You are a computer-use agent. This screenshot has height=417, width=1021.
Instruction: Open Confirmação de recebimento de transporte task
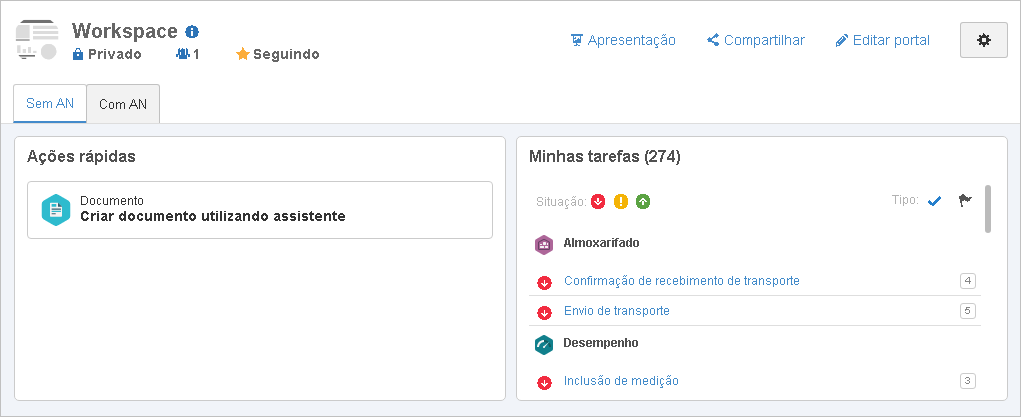coord(682,281)
